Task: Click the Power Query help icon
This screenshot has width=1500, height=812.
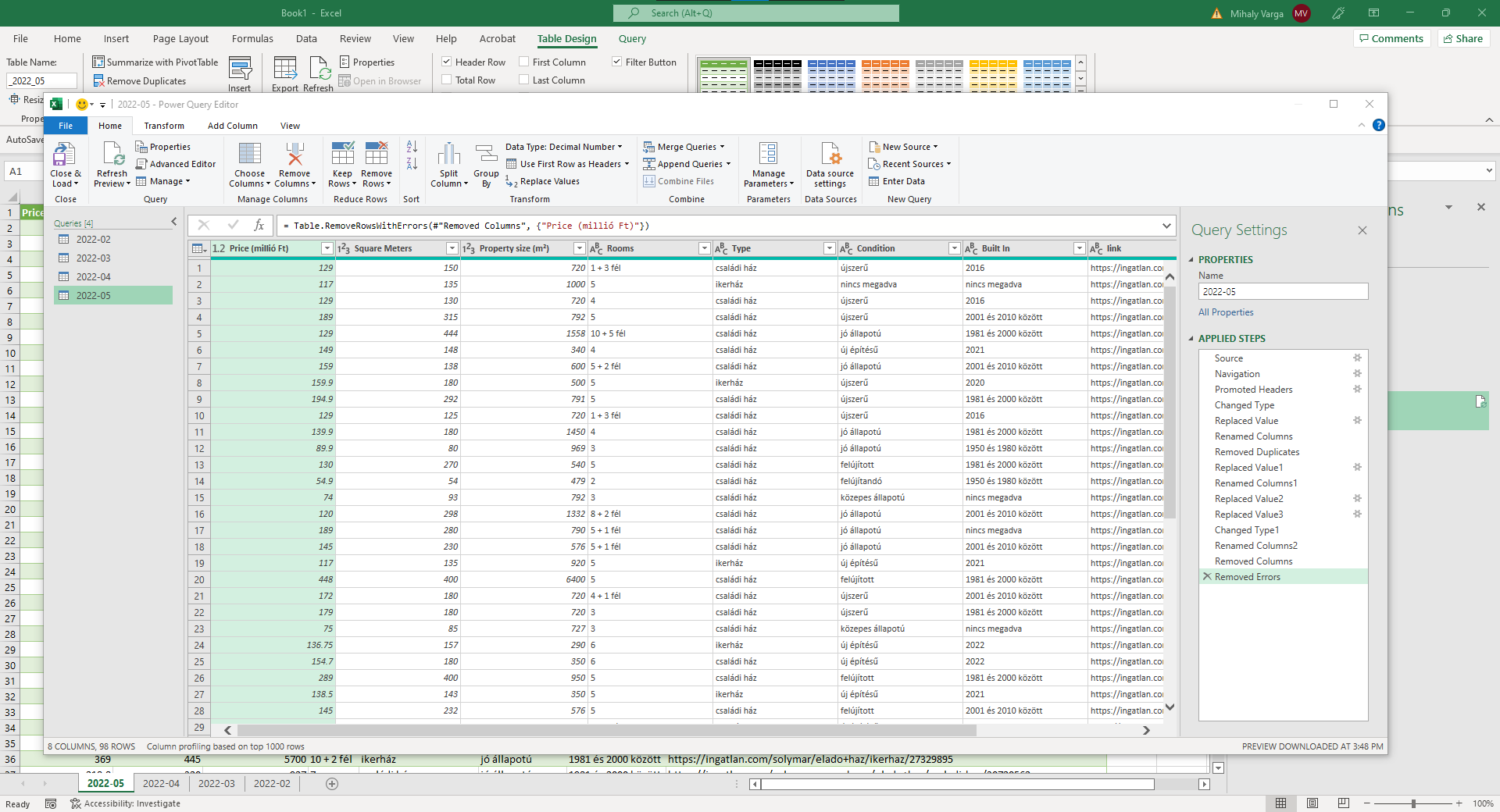Action: tap(1379, 125)
